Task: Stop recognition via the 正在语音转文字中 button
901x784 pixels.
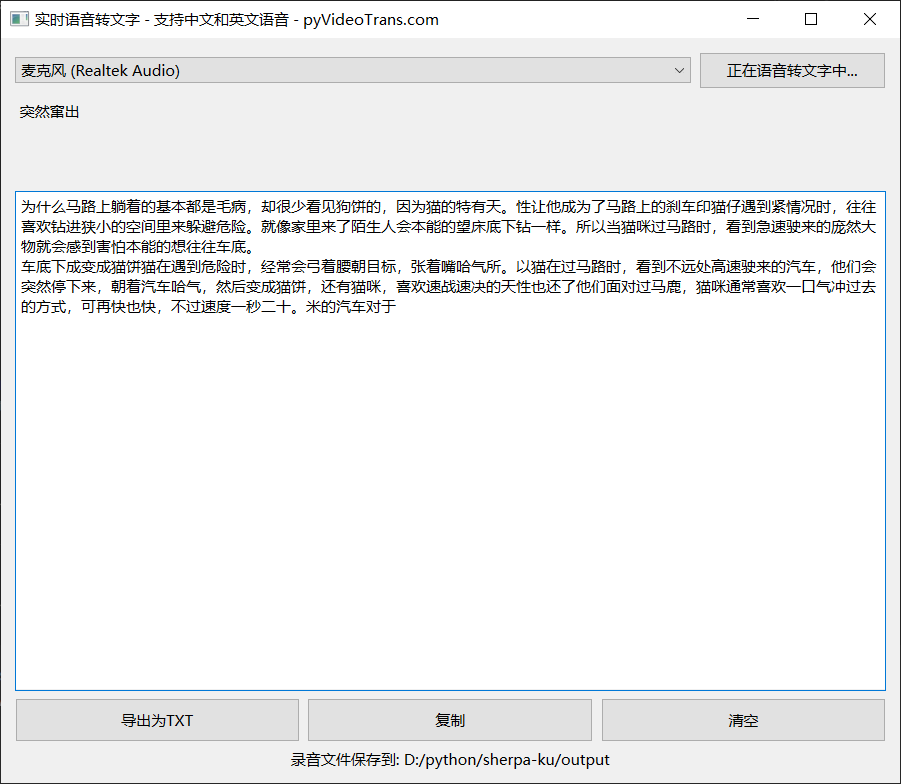Action: pyautogui.click(x=792, y=70)
